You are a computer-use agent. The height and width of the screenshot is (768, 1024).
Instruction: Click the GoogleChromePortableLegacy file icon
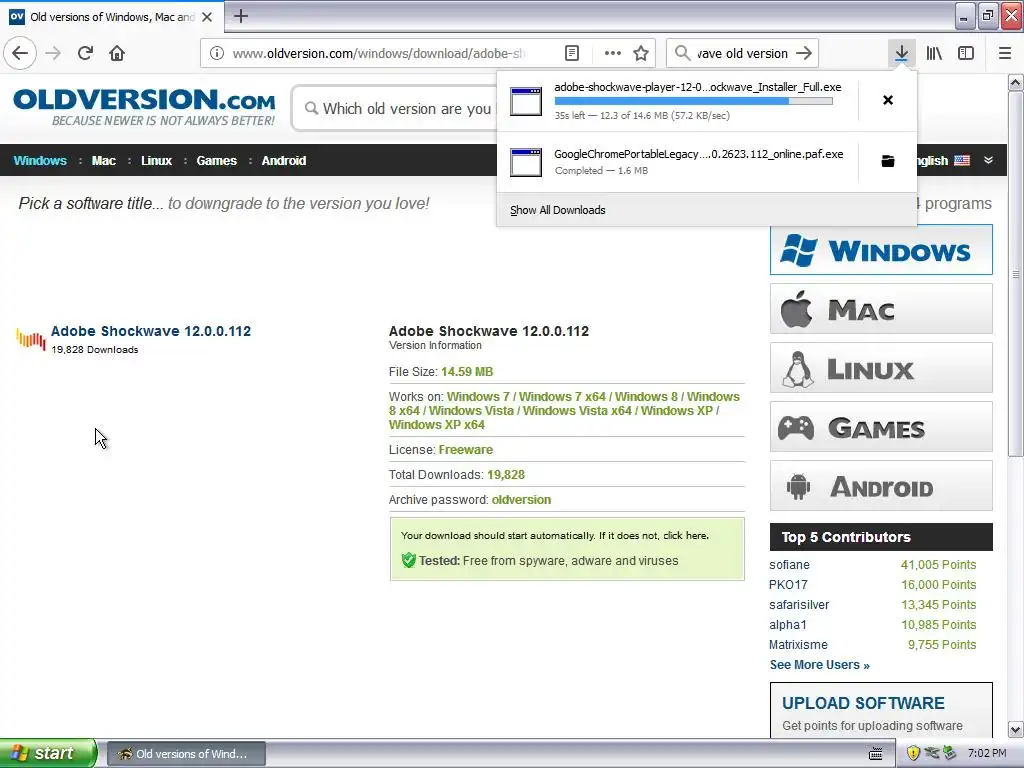[526, 162]
